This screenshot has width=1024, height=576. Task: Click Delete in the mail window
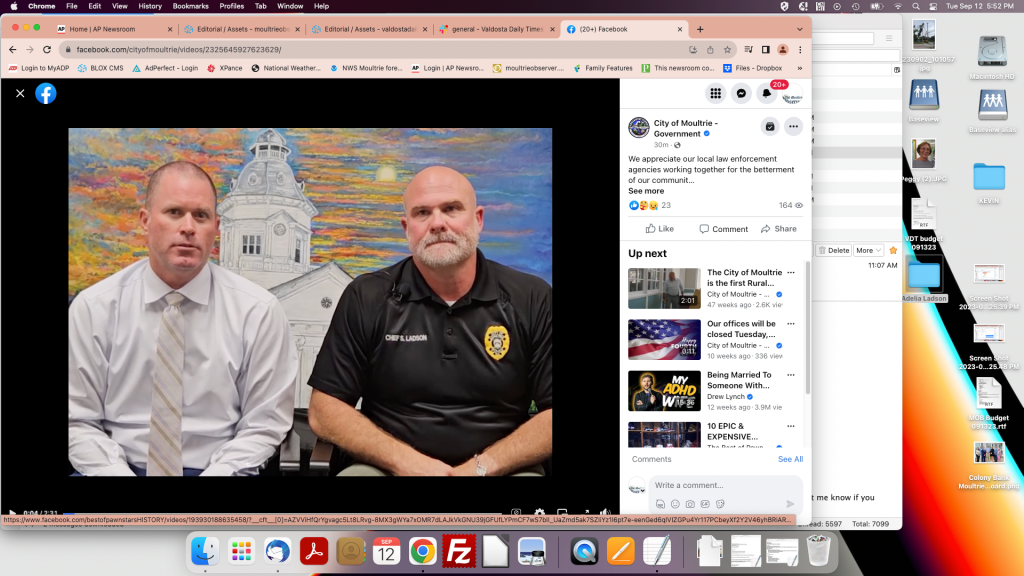pos(834,250)
